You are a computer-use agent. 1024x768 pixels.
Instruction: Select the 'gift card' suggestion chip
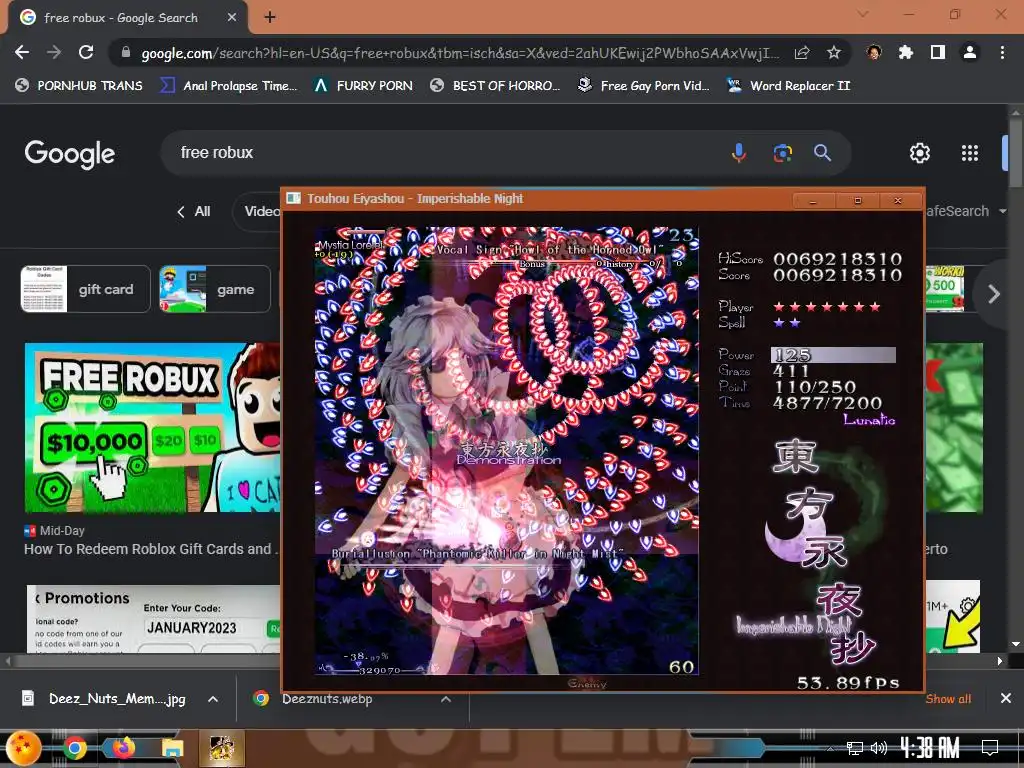click(x=86, y=289)
